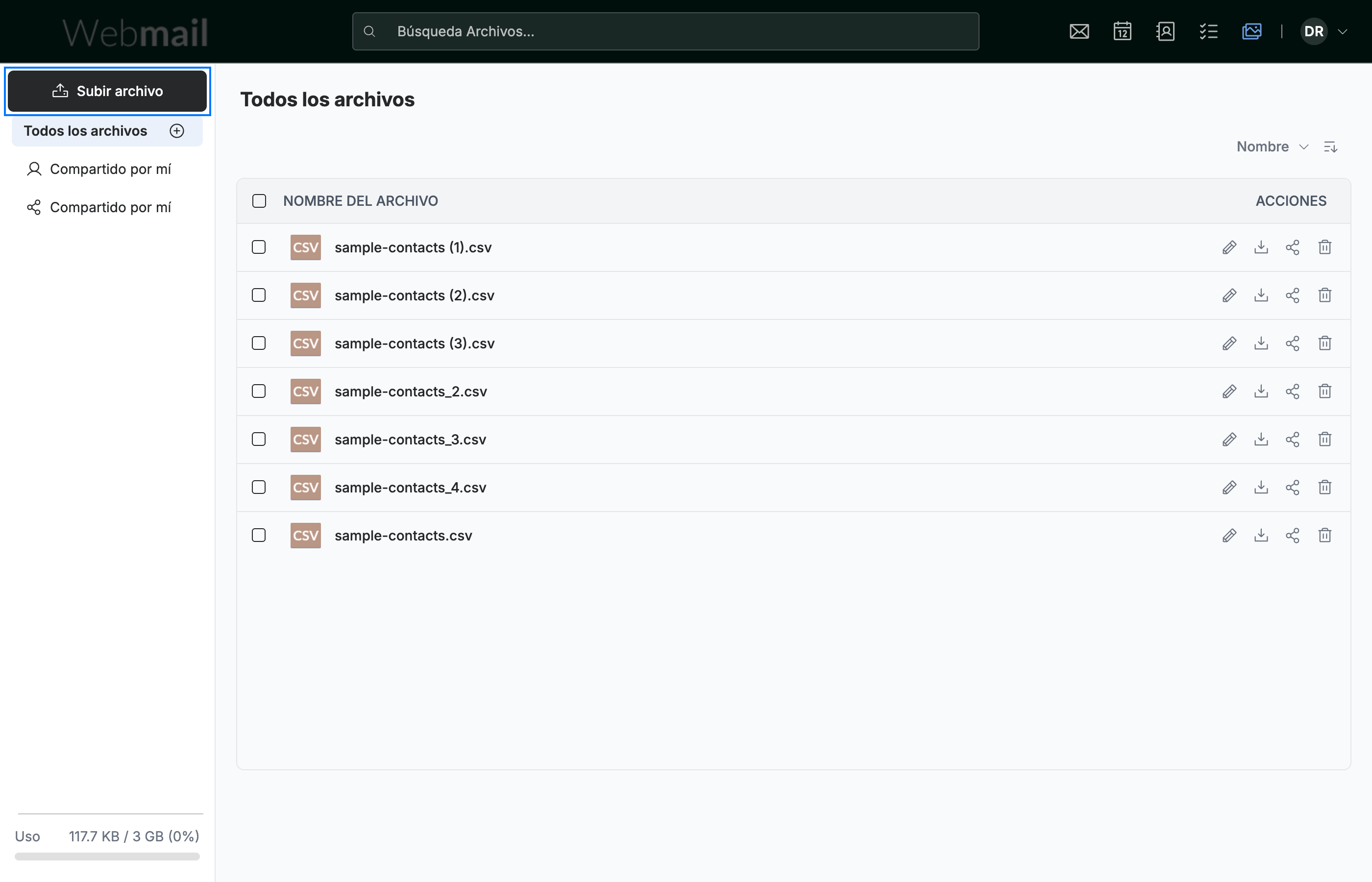The width and height of the screenshot is (1372, 882).
Task: Share sample-contacts_2.csv
Action: pyautogui.click(x=1293, y=392)
